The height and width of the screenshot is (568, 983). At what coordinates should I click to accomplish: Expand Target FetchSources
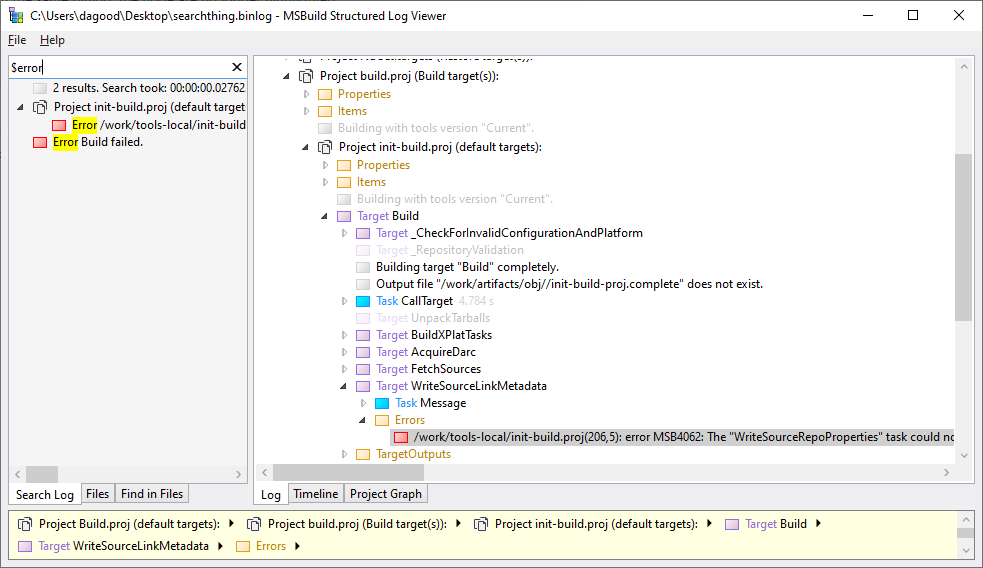pos(344,369)
